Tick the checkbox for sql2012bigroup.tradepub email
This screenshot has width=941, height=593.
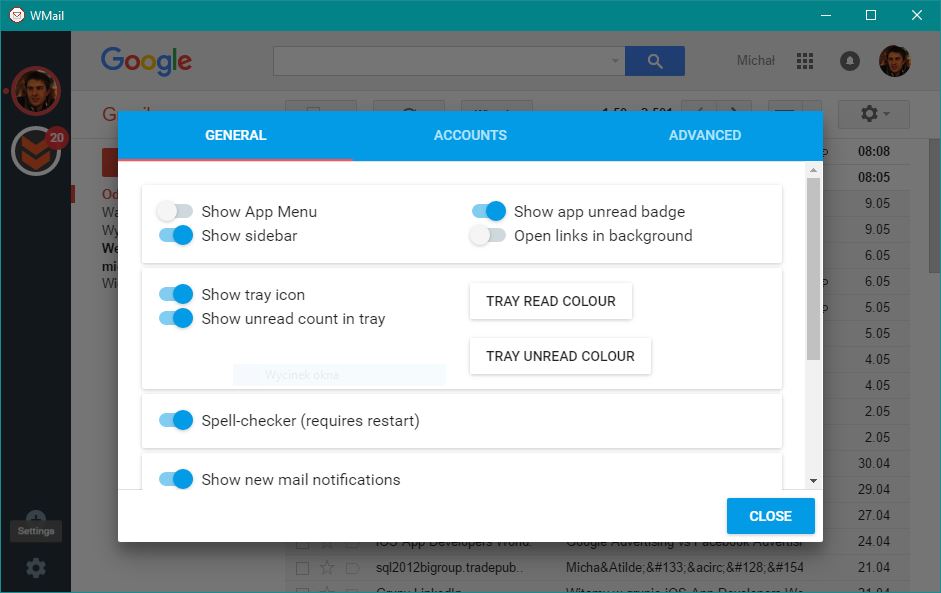point(302,568)
